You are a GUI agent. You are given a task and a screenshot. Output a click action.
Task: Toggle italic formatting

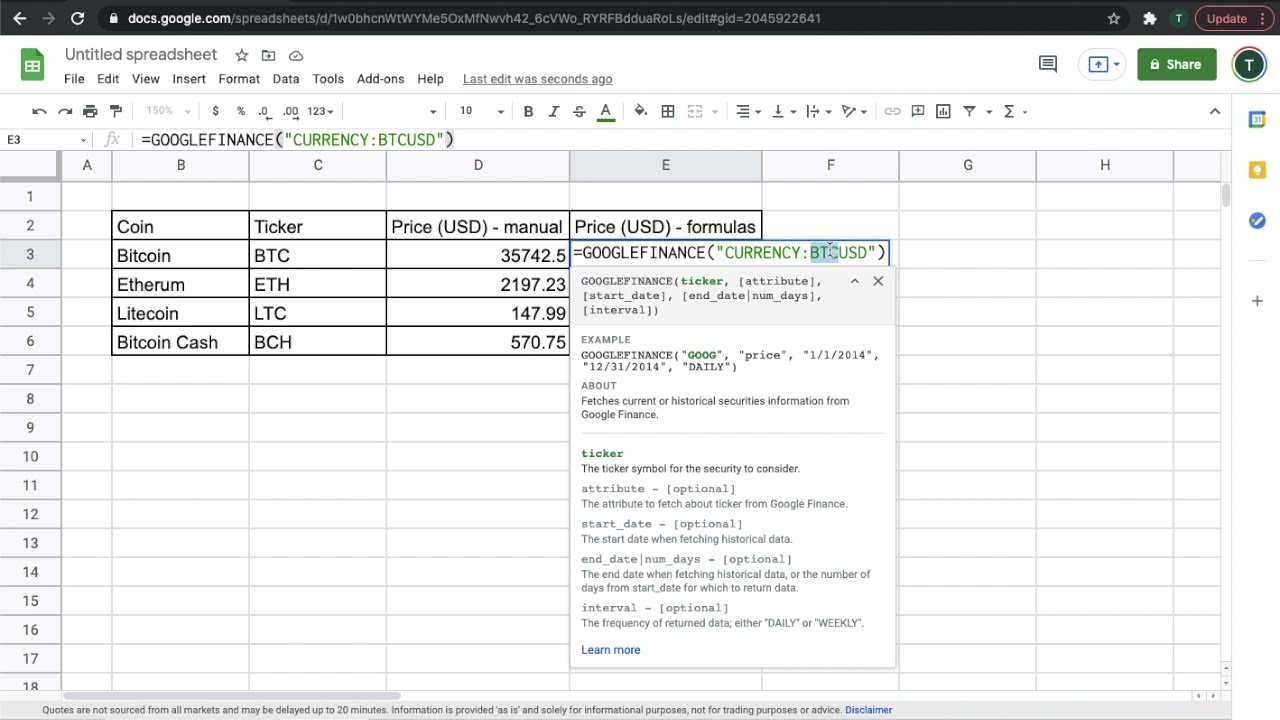(553, 111)
